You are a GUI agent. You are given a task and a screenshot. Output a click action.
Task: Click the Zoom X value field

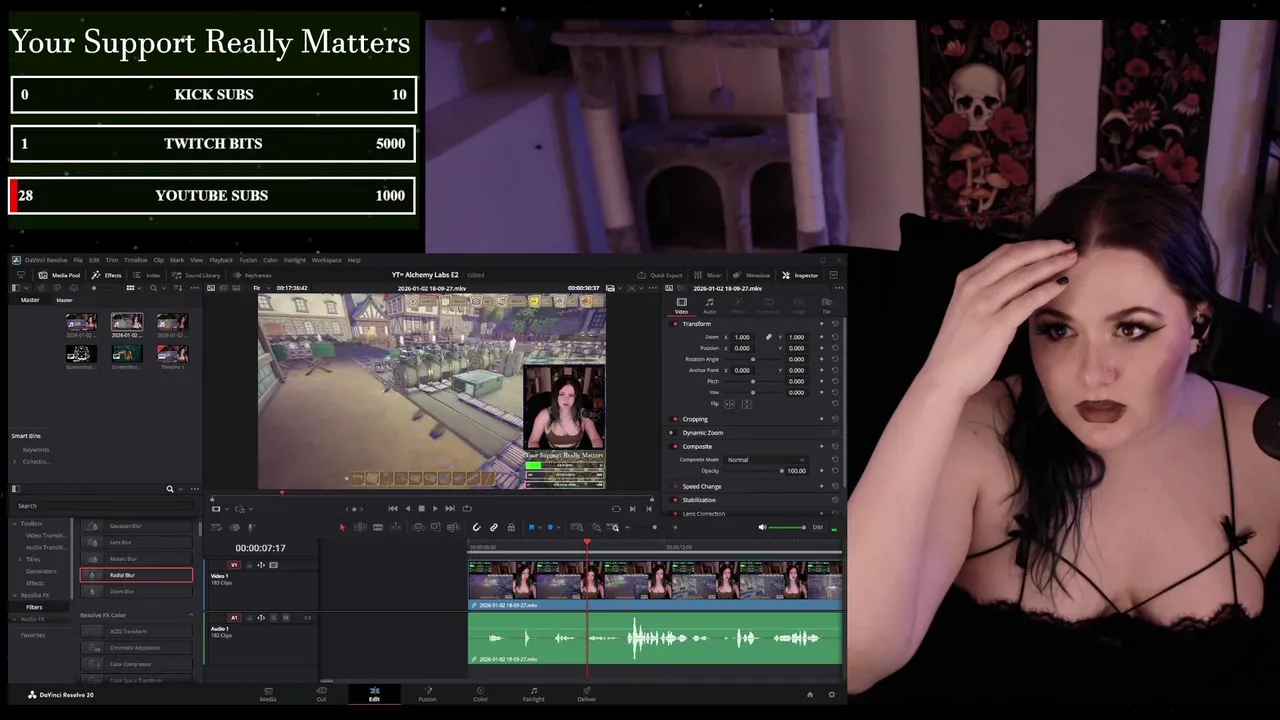[742, 337]
